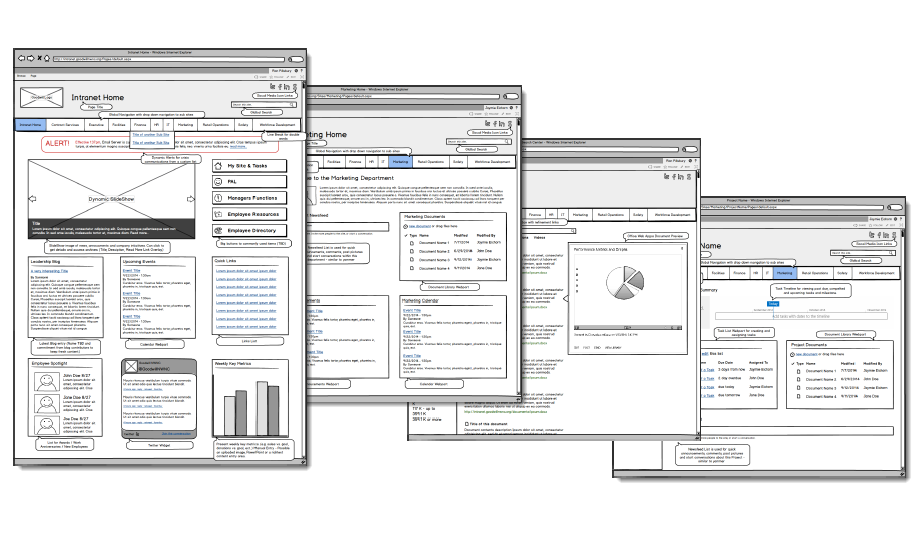Viewport: 920px width, 538px height.
Task: Open second 'Title of another Sub Site' link
Action: click(x=151, y=143)
